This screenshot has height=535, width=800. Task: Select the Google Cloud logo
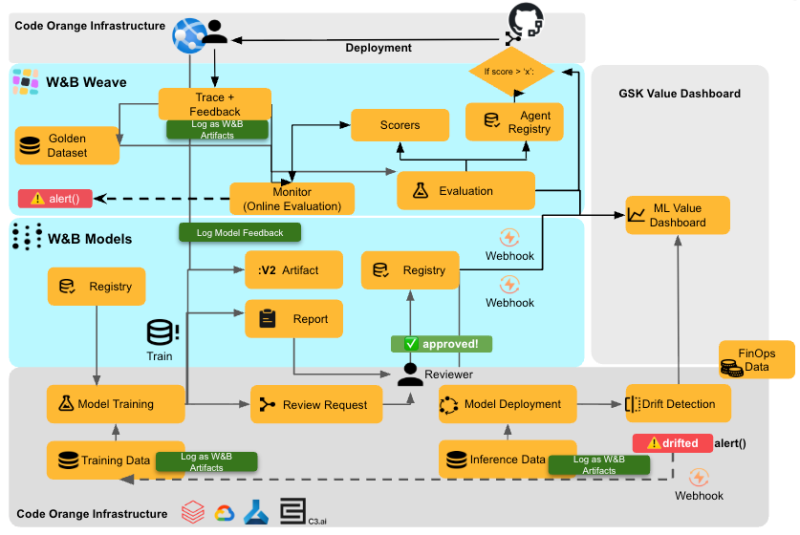222,512
